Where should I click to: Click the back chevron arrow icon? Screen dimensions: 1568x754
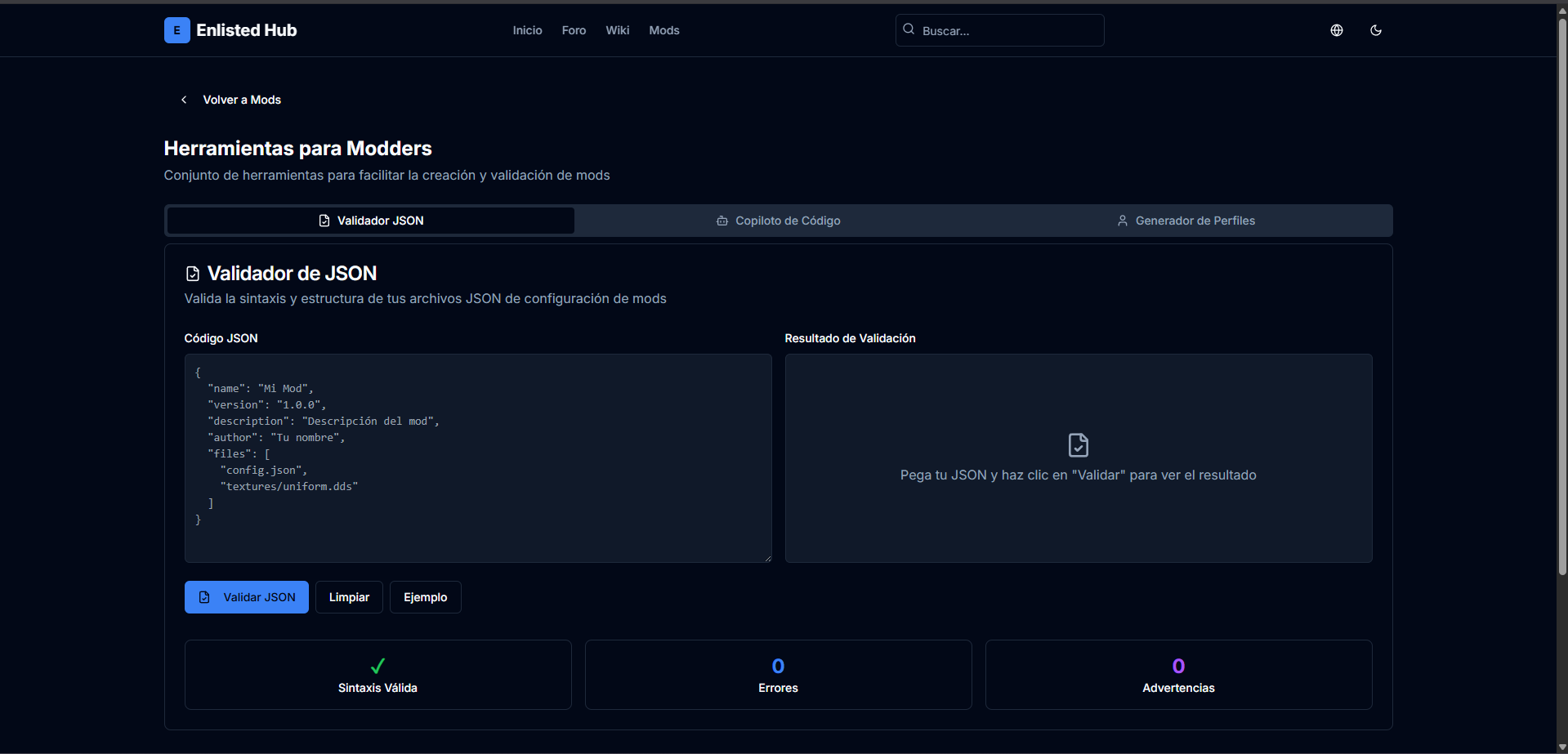pos(184,100)
